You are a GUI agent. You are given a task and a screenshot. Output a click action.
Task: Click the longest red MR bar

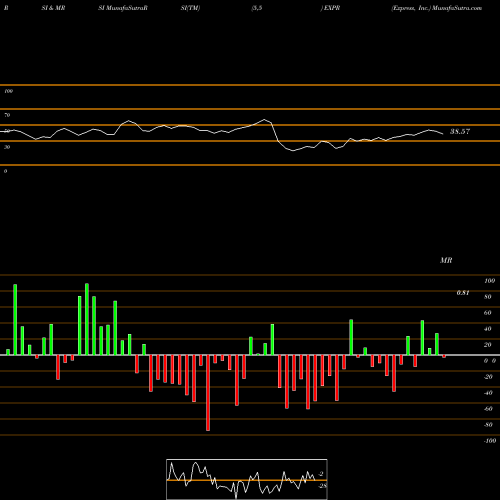click(x=208, y=393)
